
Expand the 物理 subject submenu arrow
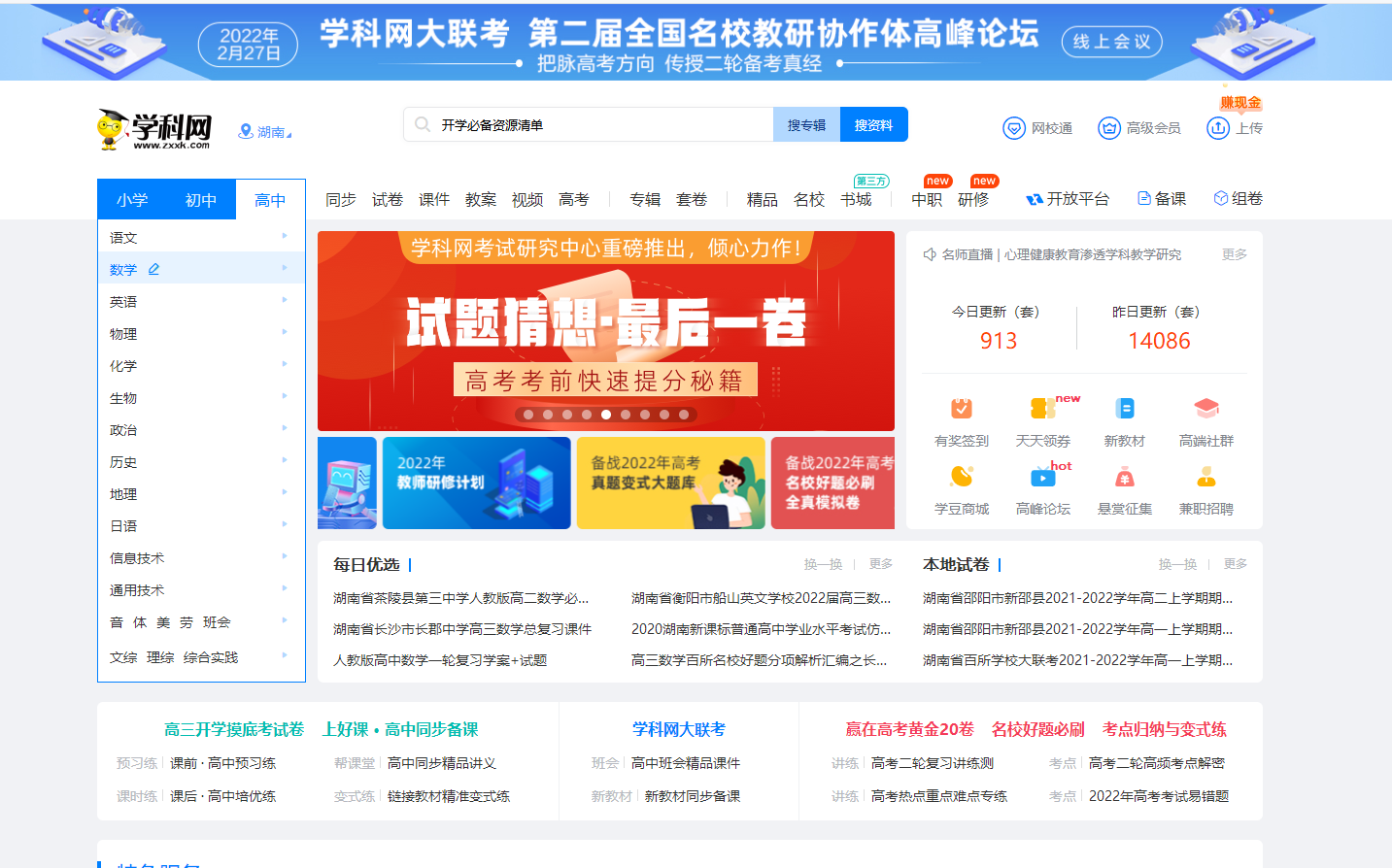285,332
